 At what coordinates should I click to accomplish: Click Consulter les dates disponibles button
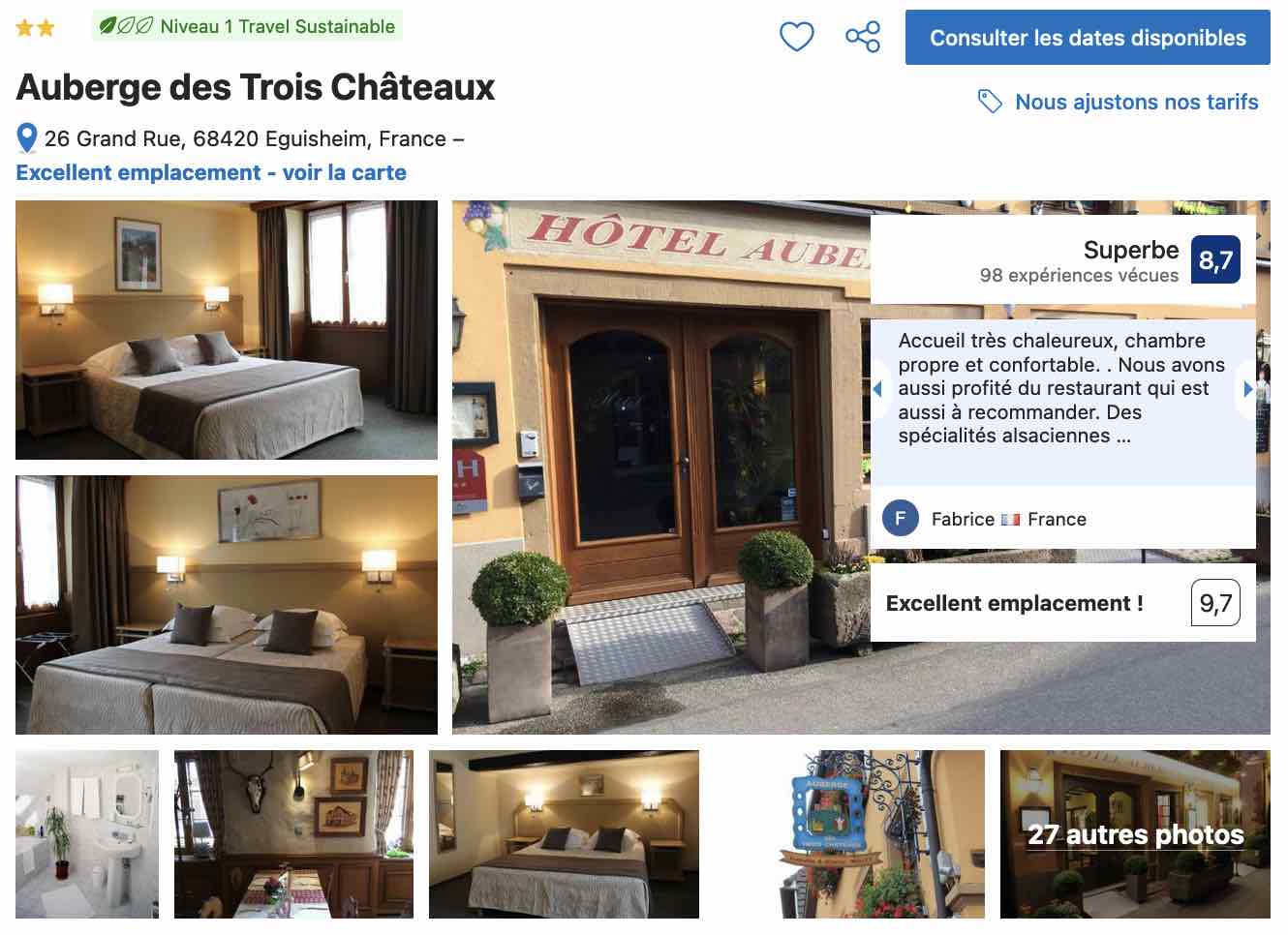(x=1088, y=38)
